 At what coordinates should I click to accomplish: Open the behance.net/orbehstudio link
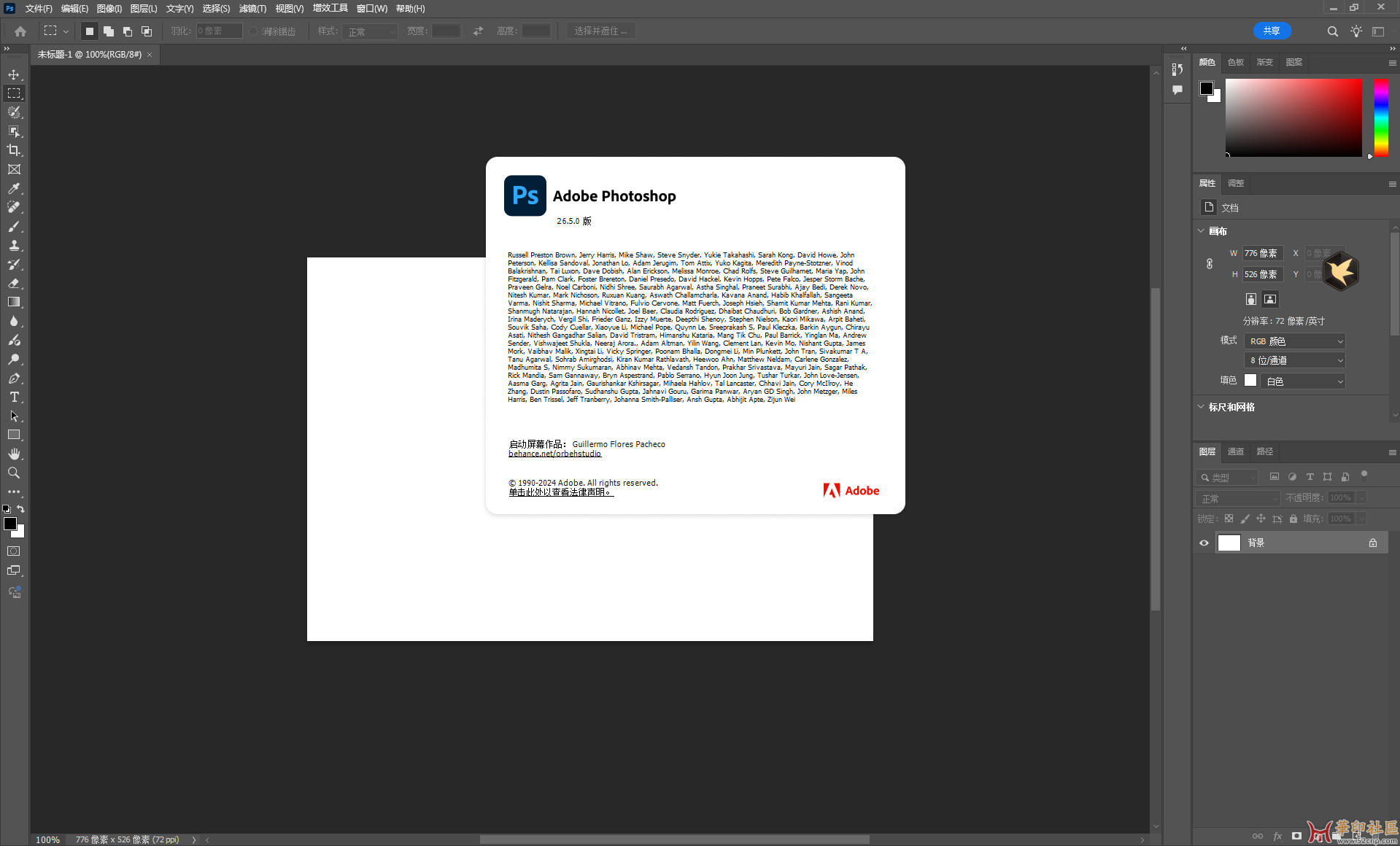(x=554, y=454)
